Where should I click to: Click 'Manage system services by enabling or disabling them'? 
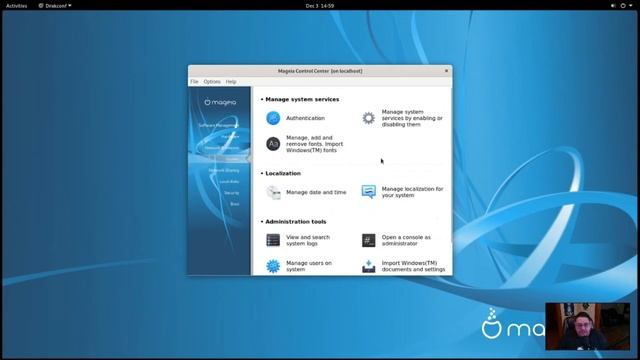pos(412,118)
